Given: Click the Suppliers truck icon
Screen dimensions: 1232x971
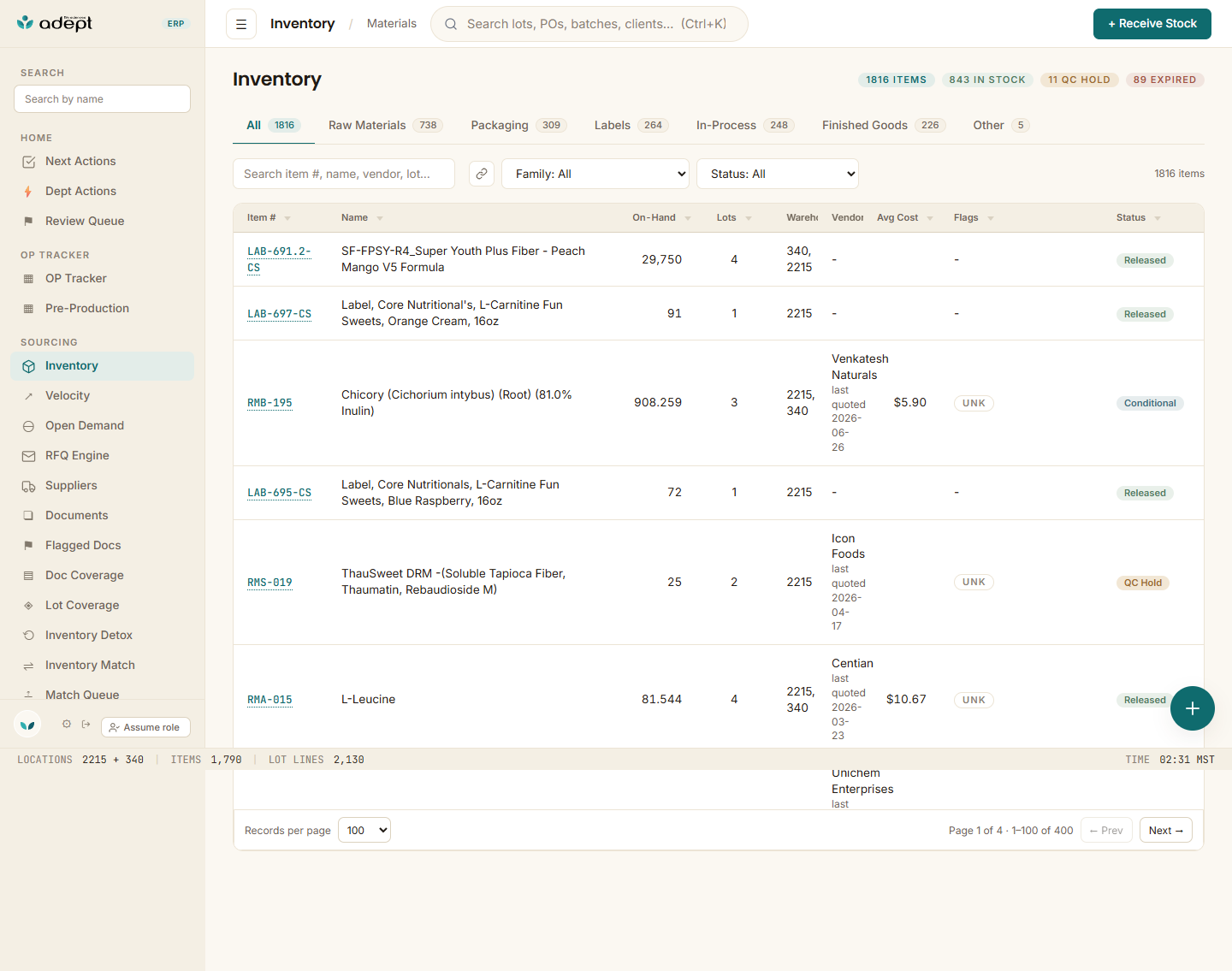Looking at the screenshot, I should 28,486.
